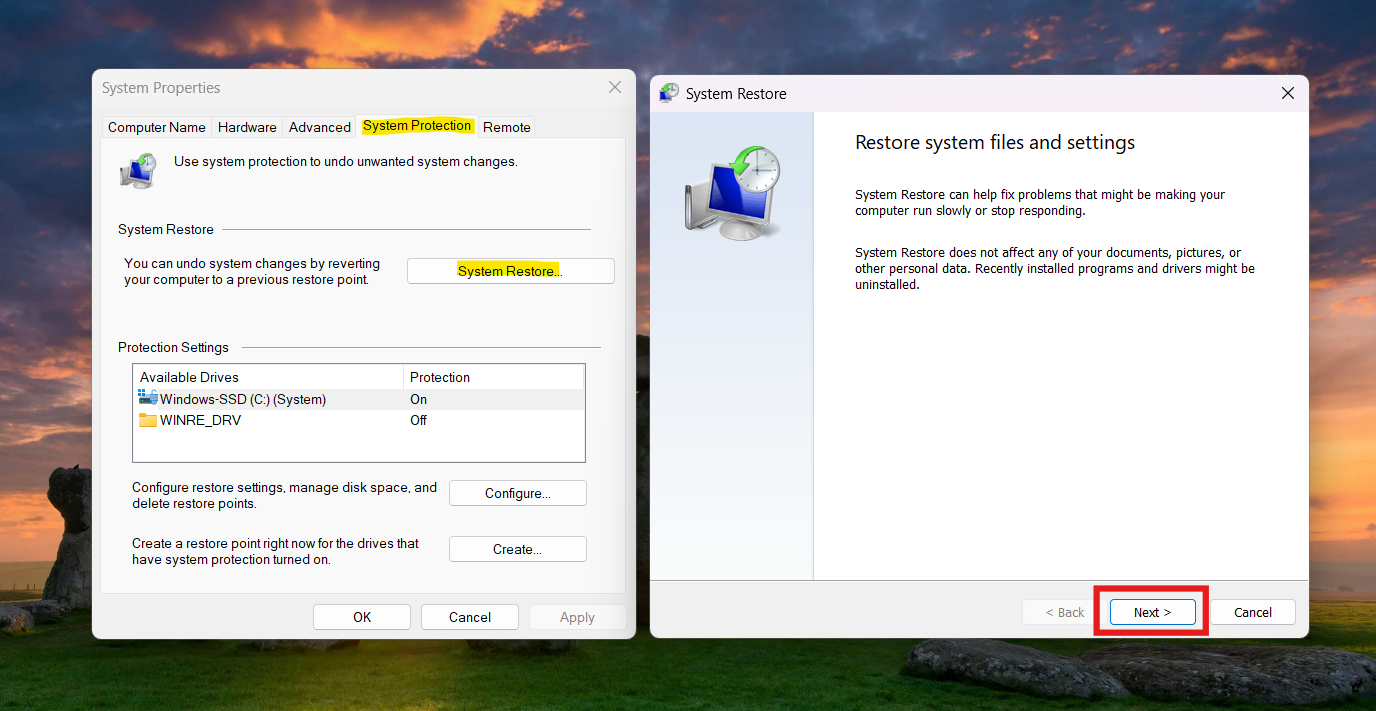Select the Remote tab
Image resolution: width=1376 pixels, height=711 pixels.
[x=506, y=127]
